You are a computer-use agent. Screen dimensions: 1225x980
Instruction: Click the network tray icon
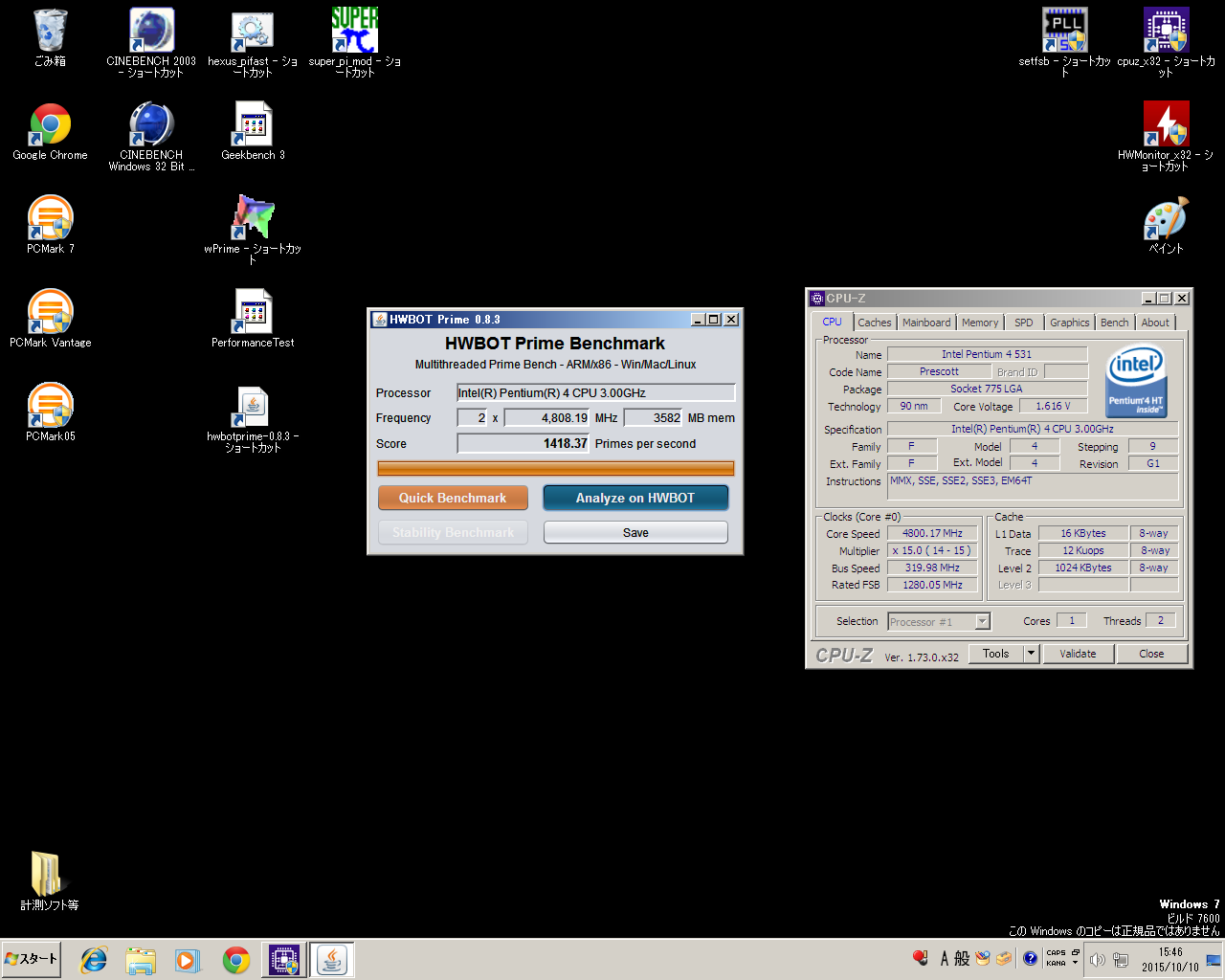point(1121,959)
